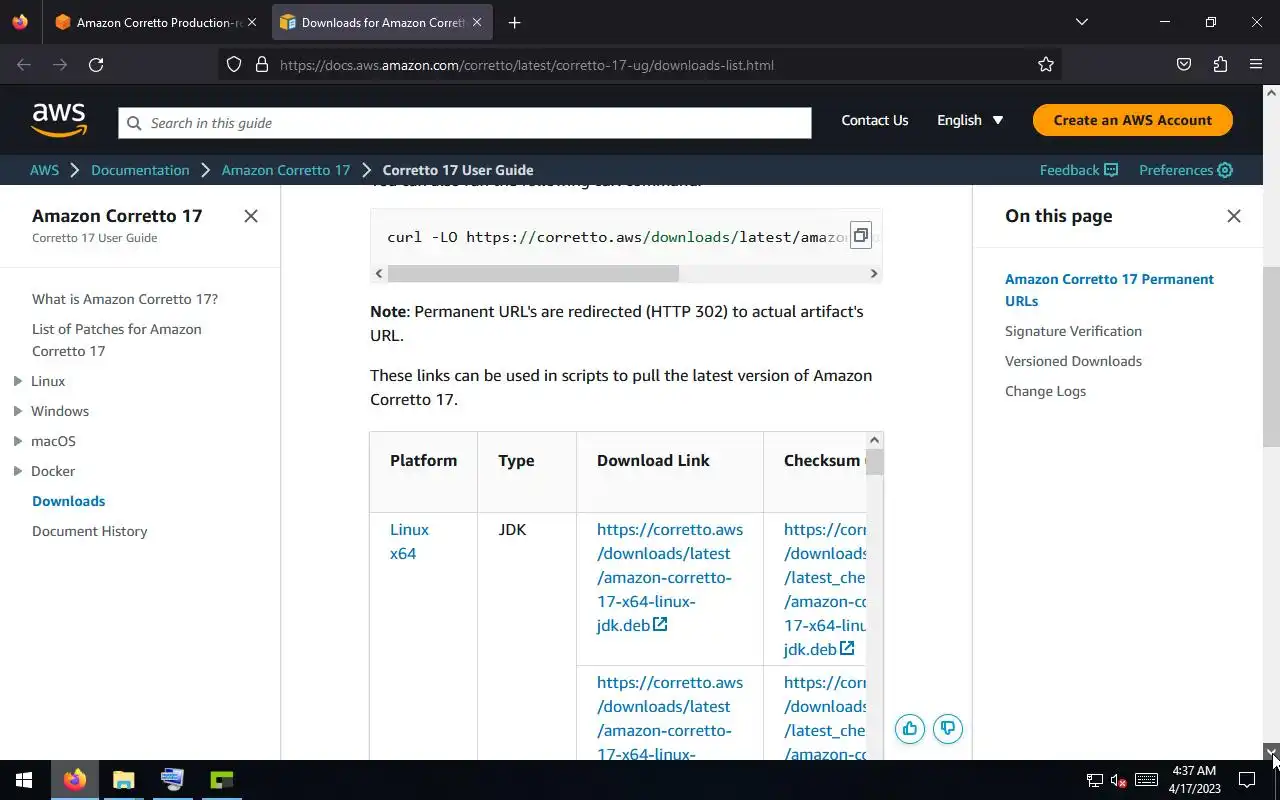Expand the Linux section in sidebar
1280x800 pixels.
coord(18,381)
